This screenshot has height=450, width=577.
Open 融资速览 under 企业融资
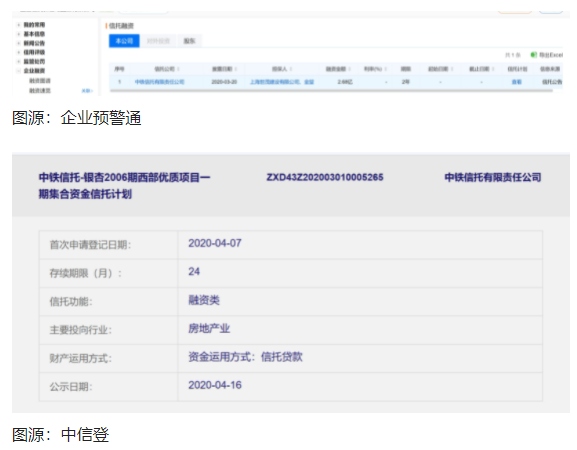point(40,91)
